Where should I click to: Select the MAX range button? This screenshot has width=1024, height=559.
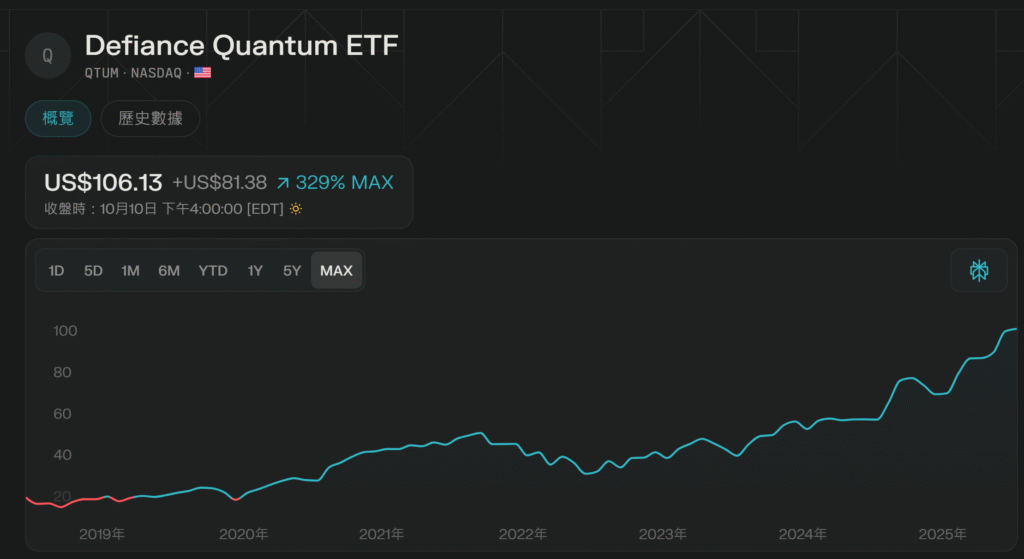click(x=336, y=270)
